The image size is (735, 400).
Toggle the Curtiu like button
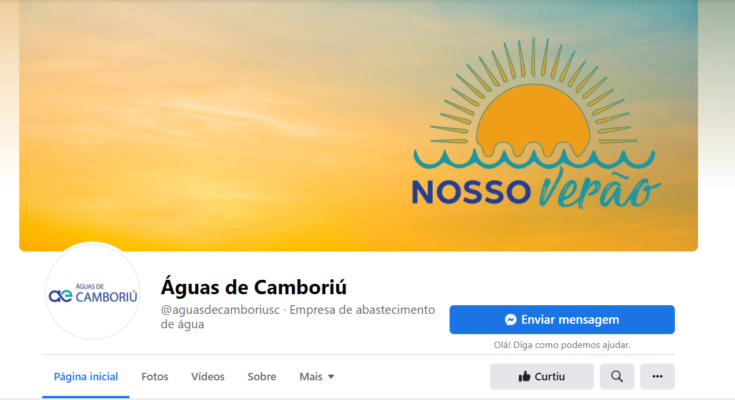542,377
